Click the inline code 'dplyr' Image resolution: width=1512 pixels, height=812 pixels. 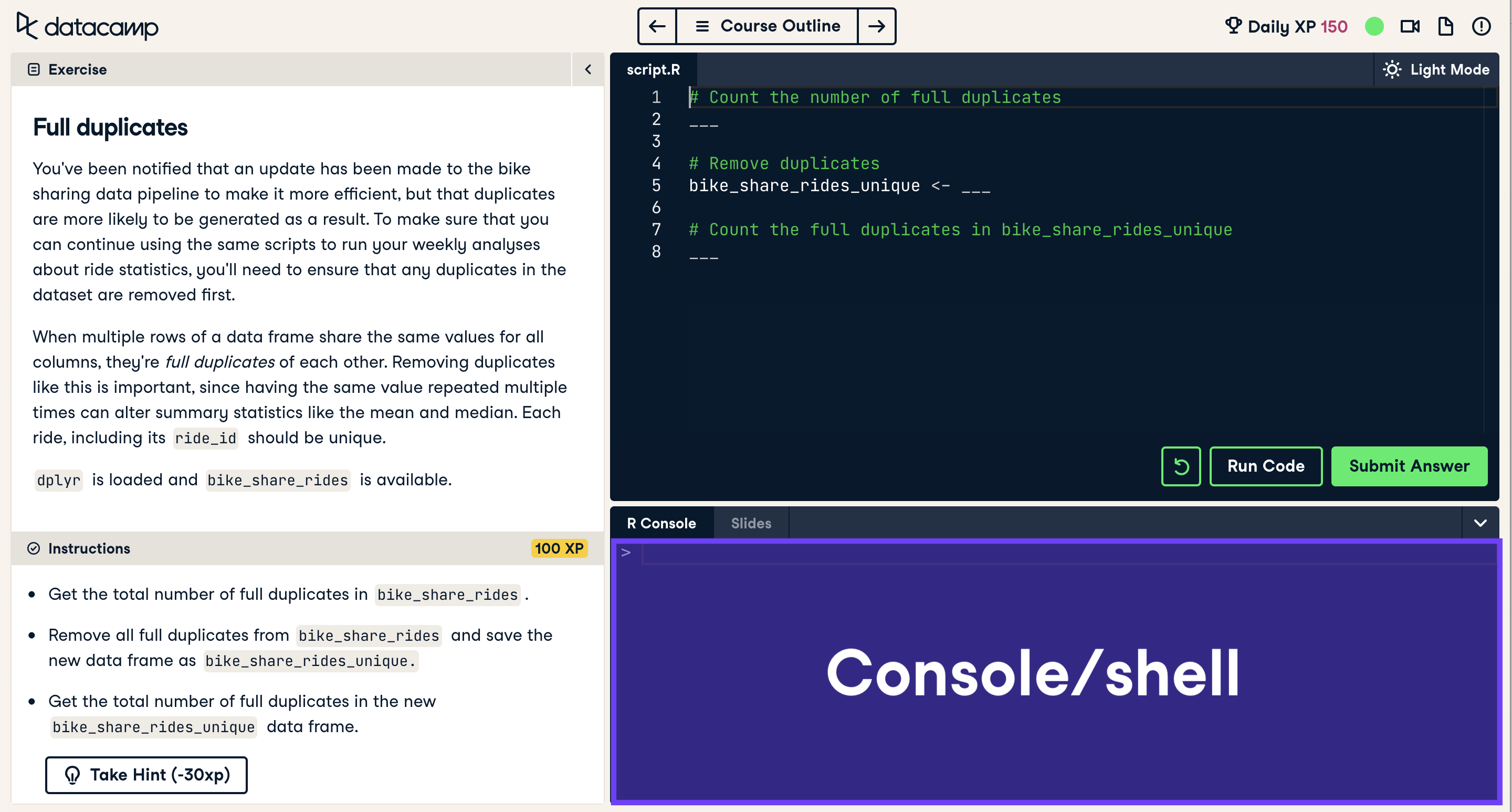(x=58, y=480)
